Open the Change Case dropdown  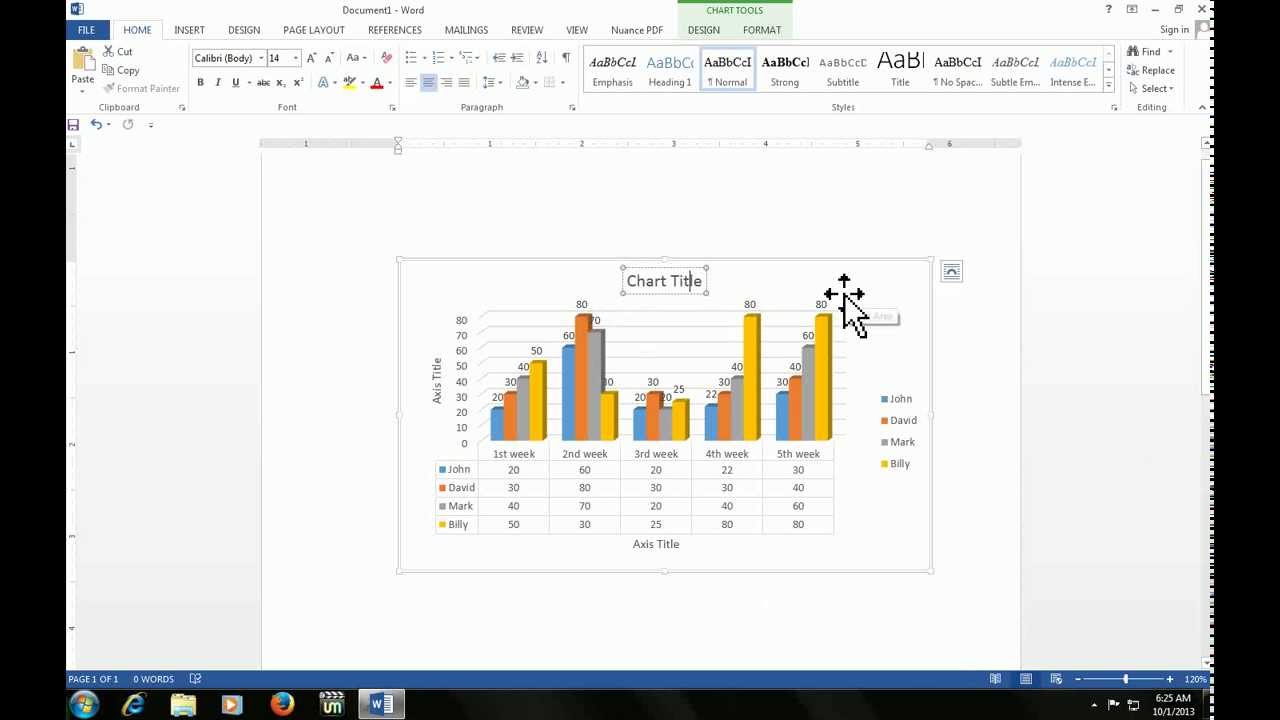pos(356,58)
